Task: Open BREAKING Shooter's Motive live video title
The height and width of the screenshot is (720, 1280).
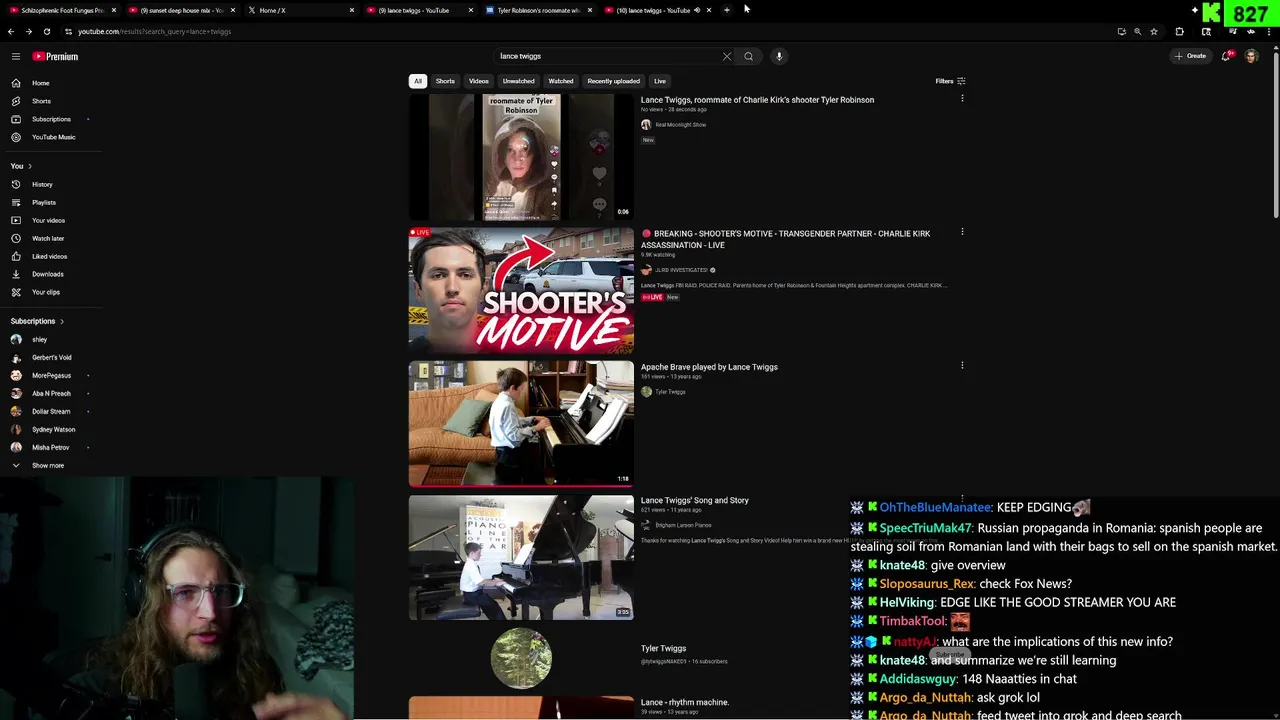Action: point(785,239)
